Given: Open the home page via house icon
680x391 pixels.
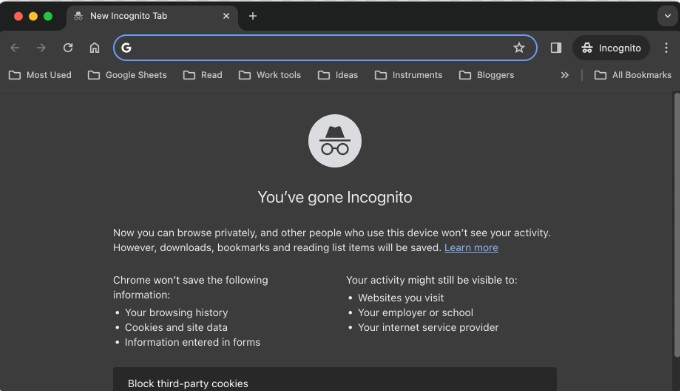Looking at the screenshot, I should [95, 48].
